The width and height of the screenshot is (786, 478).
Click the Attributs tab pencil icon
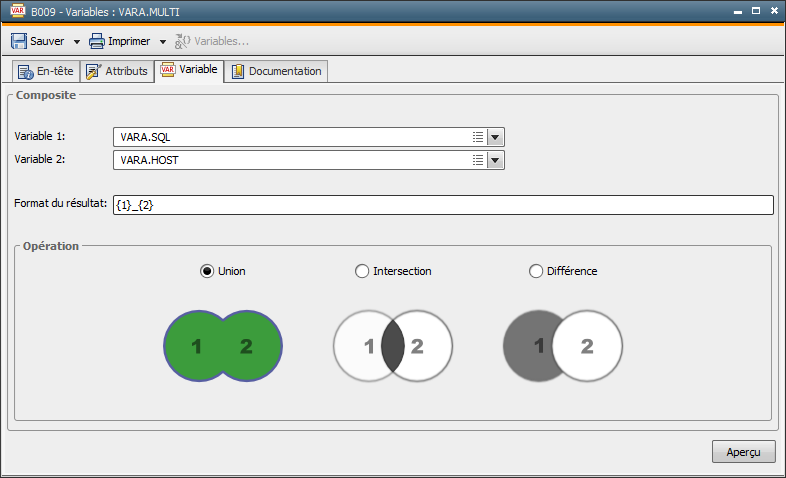tap(94, 72)
